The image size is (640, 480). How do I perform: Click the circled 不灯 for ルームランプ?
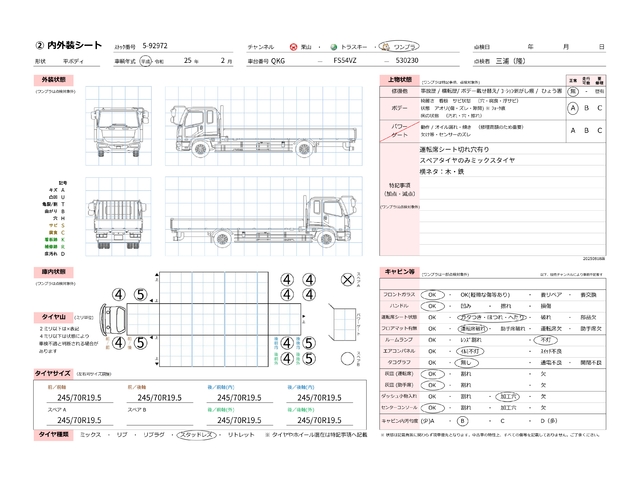tap(538, 340)
